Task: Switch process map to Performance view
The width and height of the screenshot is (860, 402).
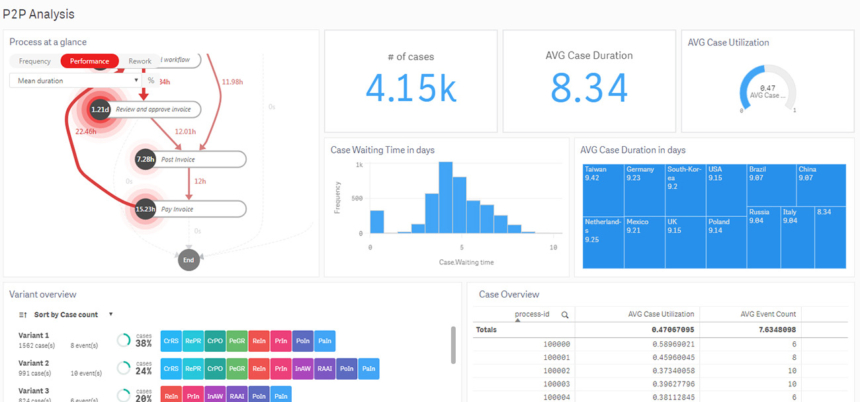Action: point(89,61)
